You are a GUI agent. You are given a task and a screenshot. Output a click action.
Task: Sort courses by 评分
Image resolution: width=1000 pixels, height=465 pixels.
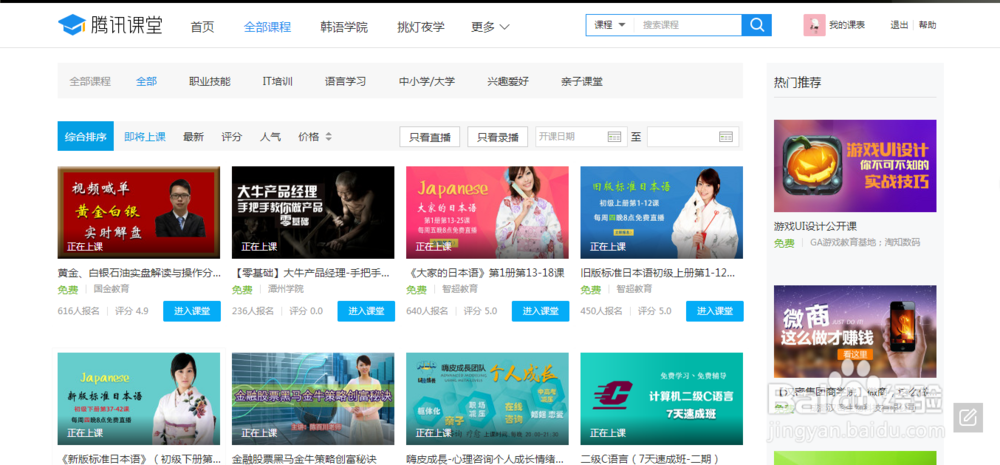pos(232,137)
